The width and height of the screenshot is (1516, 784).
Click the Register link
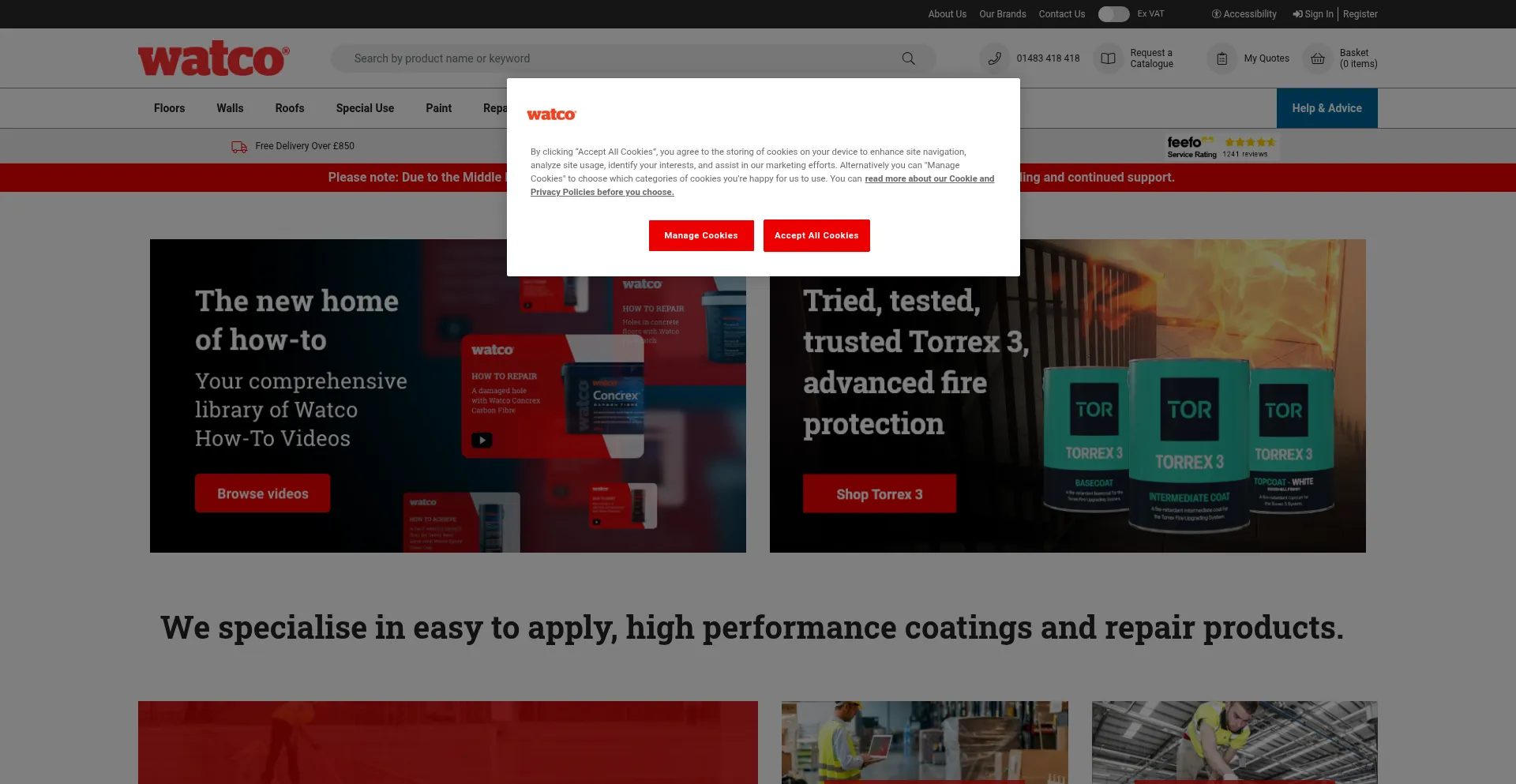(x=1360, y=14)
